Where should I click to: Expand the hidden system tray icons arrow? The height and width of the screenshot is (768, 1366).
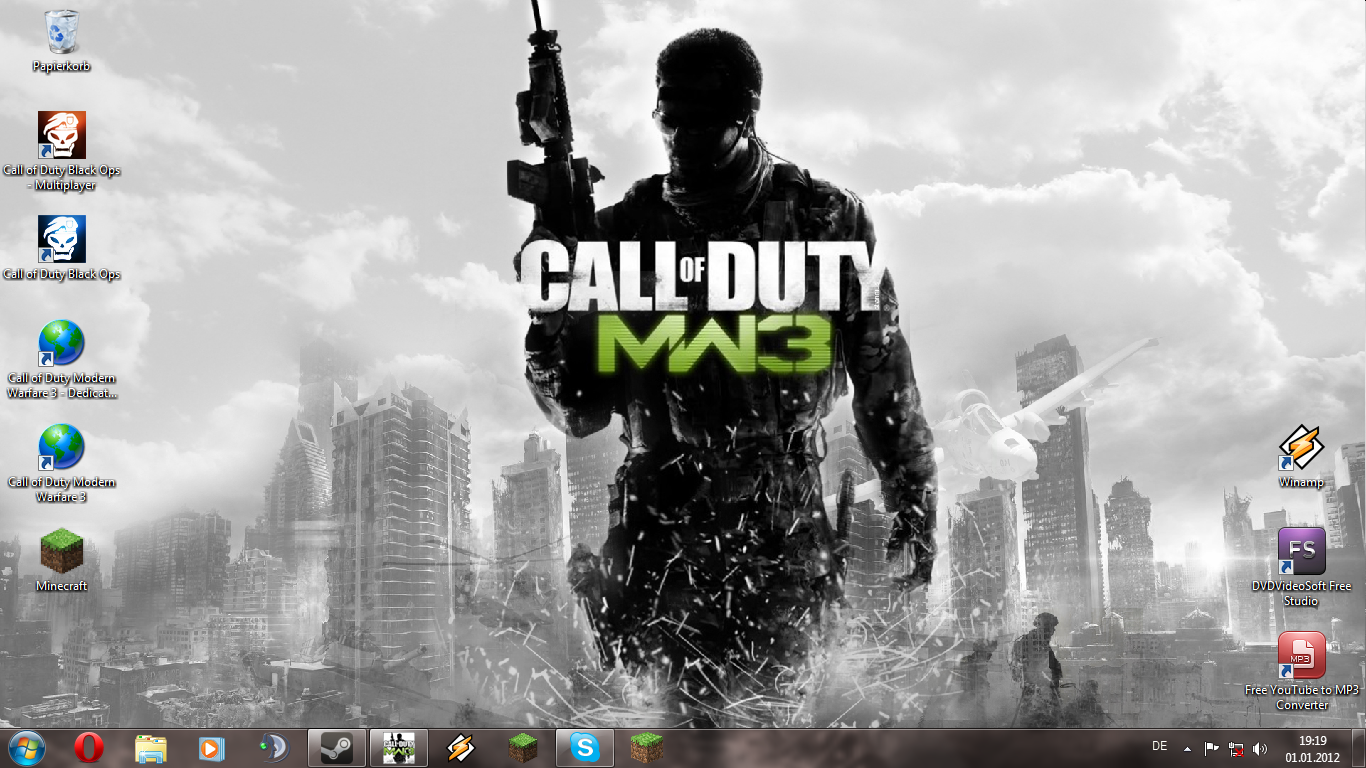[x=1187, y=748]
